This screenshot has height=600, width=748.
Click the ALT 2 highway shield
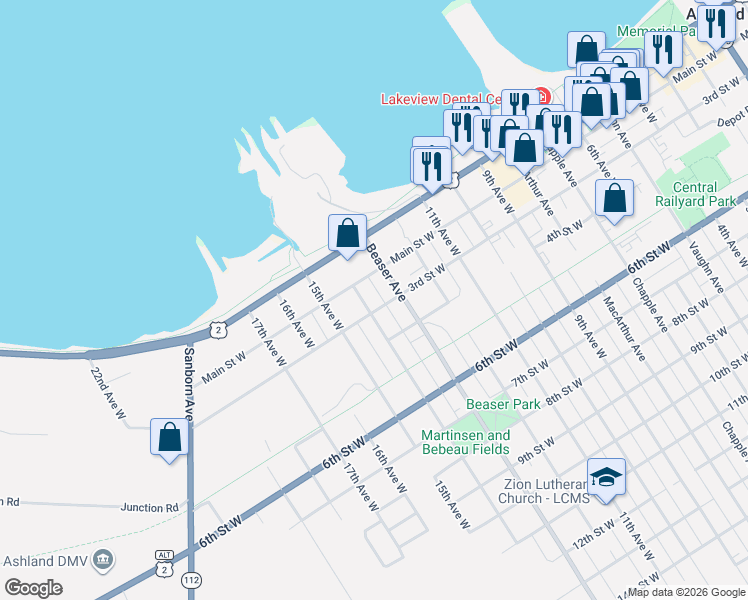click(x=164, y=564)
